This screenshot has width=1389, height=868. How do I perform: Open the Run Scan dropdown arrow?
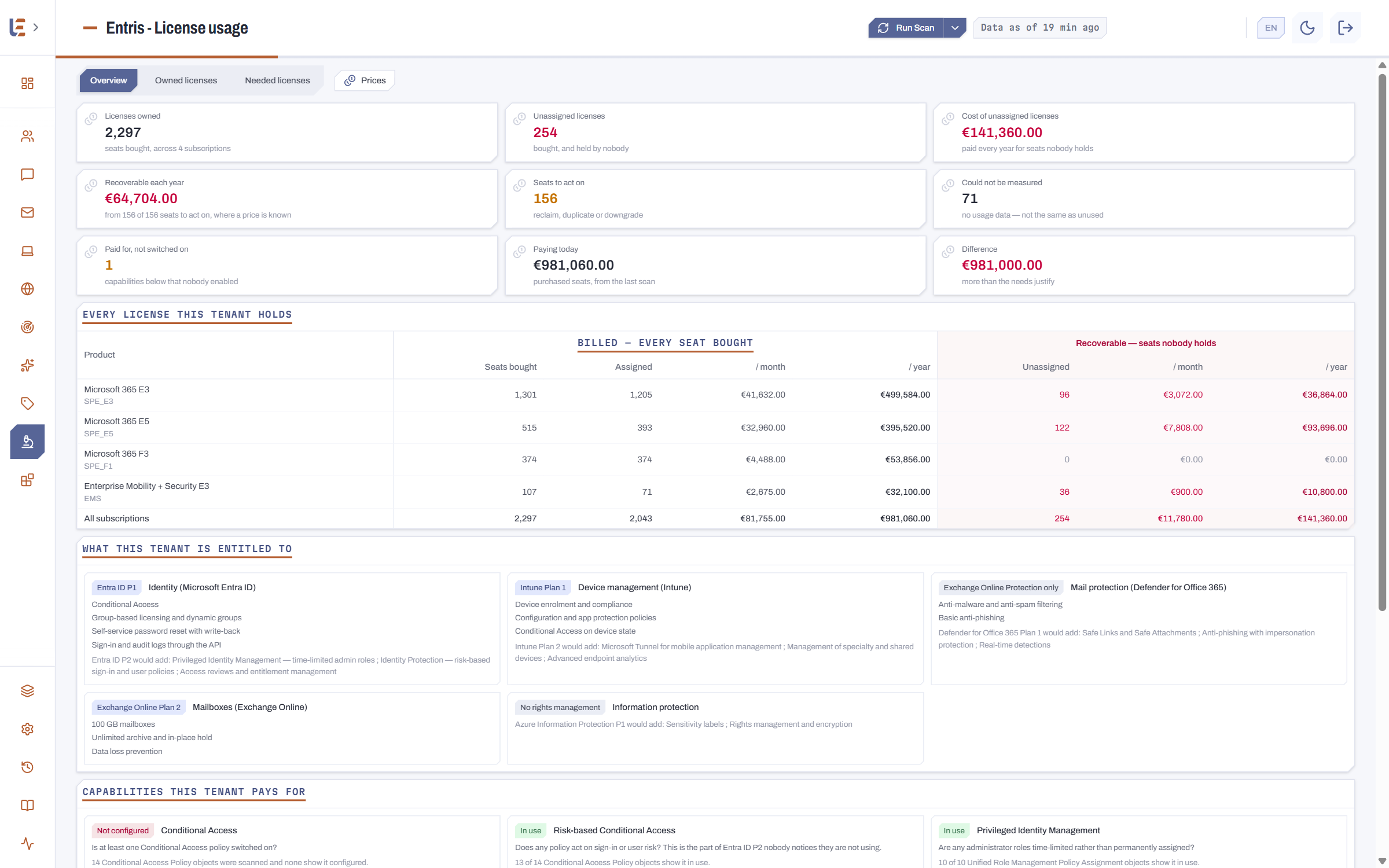pos(955,27)
